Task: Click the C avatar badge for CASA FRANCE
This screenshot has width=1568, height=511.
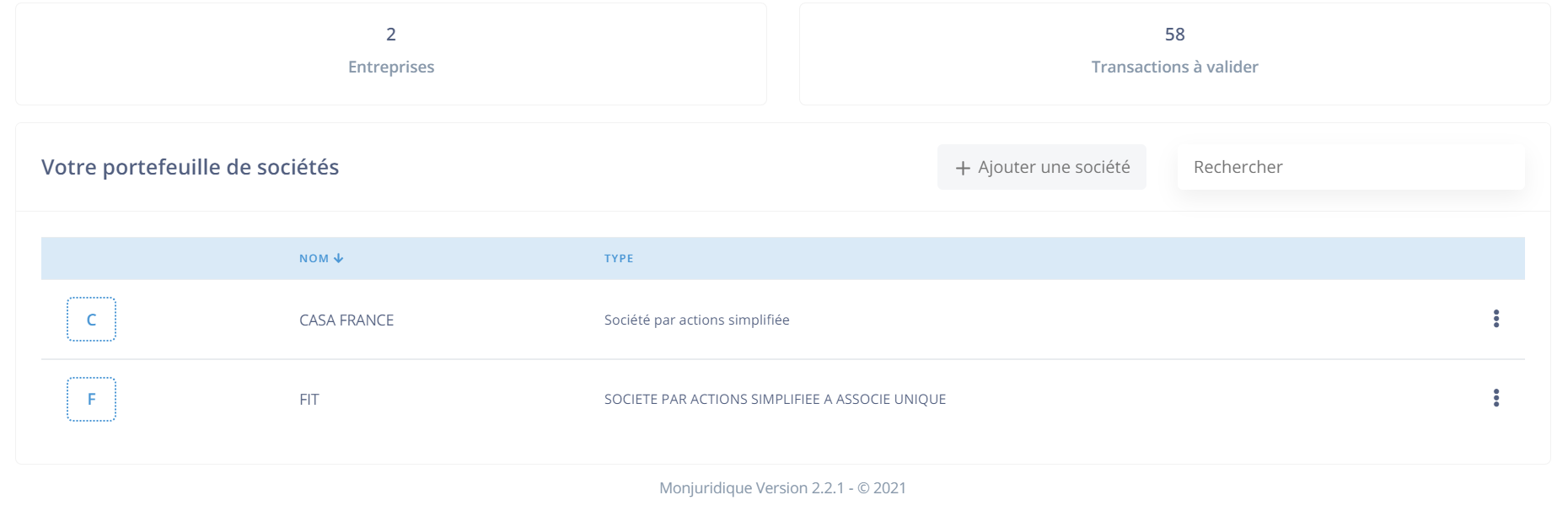Action: 91,320
